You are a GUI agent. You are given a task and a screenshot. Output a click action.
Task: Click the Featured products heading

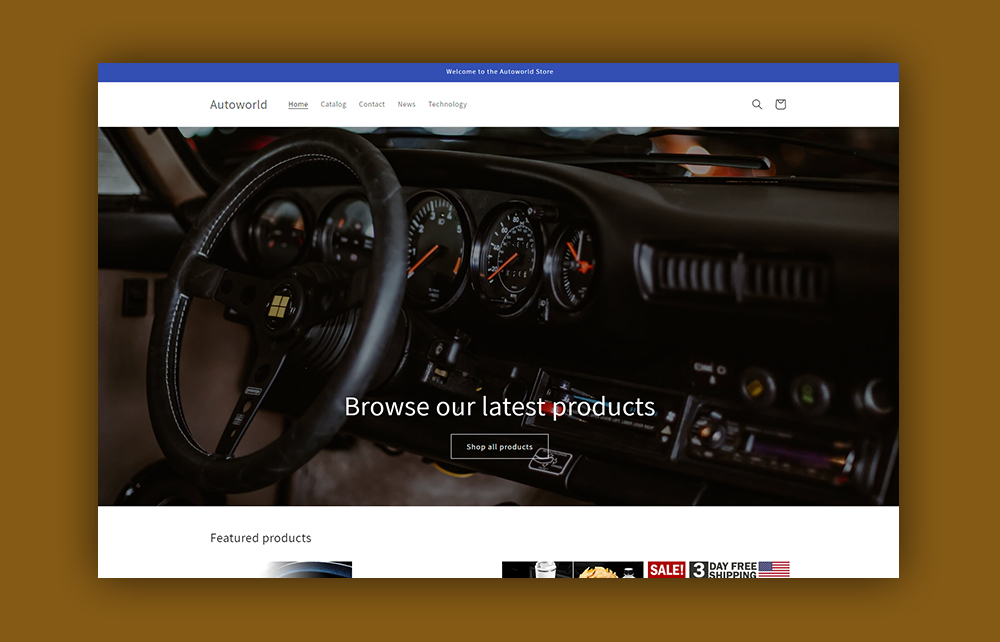click(x=260, y=538)
